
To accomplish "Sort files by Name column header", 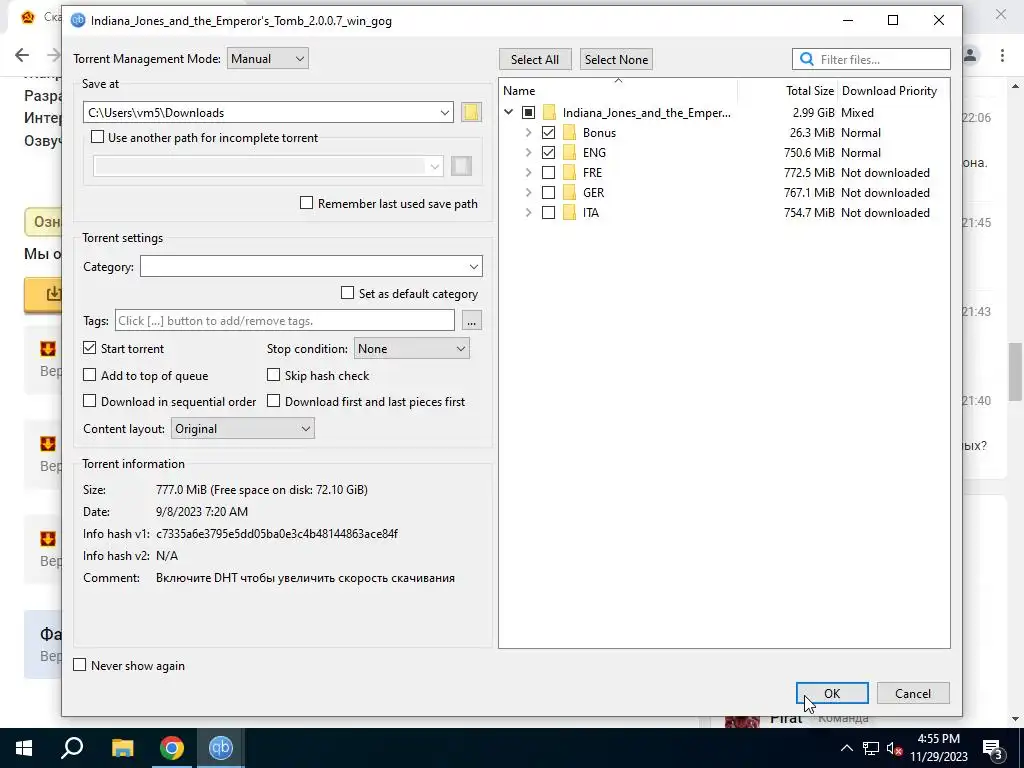I will click(x=618, y=91).
